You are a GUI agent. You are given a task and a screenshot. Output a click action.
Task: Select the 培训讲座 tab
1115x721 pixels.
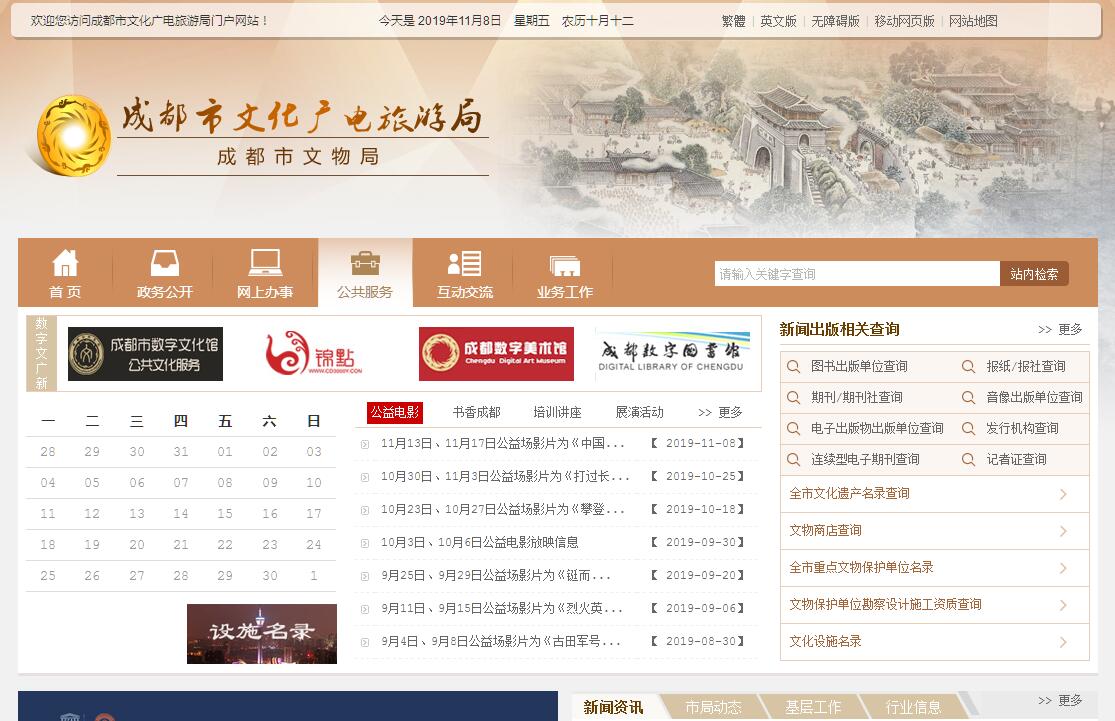tap(557, 413)
